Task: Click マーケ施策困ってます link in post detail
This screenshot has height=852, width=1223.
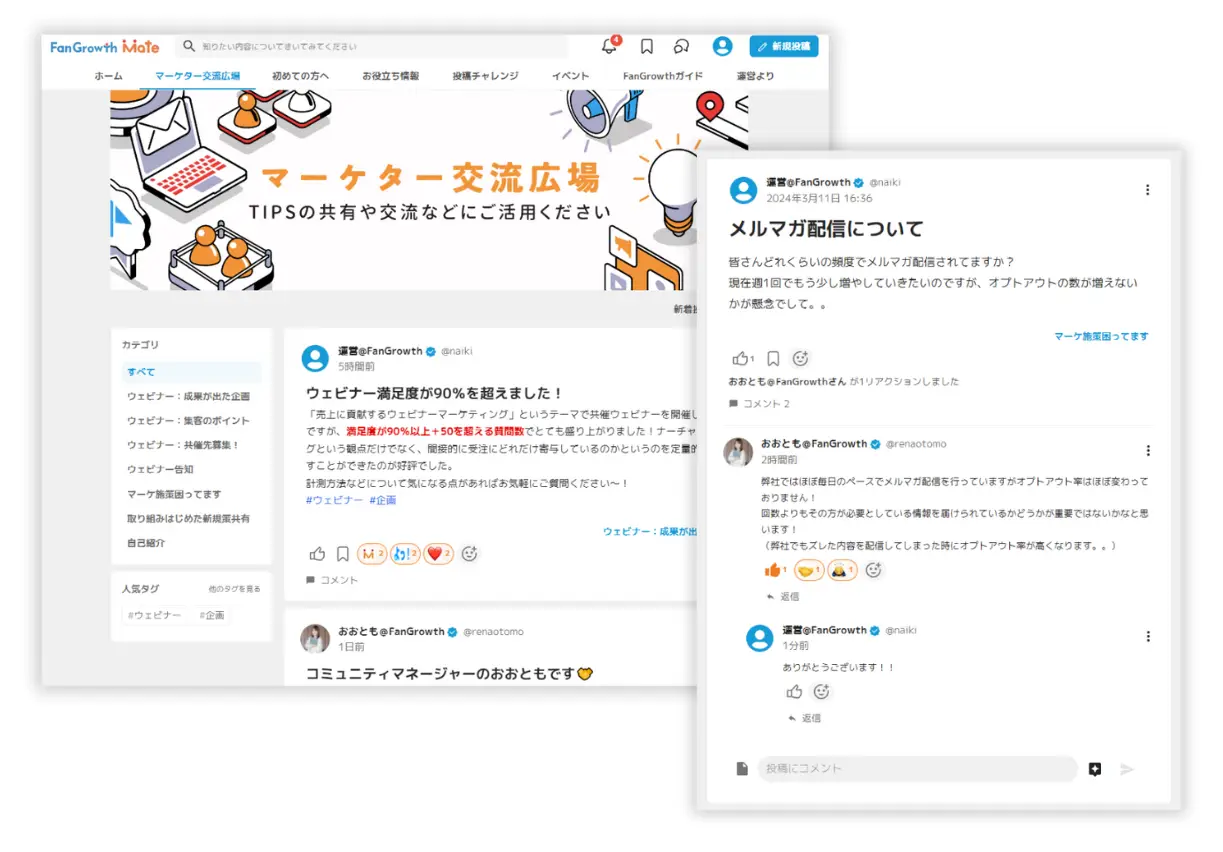Action: [1101, 336]
